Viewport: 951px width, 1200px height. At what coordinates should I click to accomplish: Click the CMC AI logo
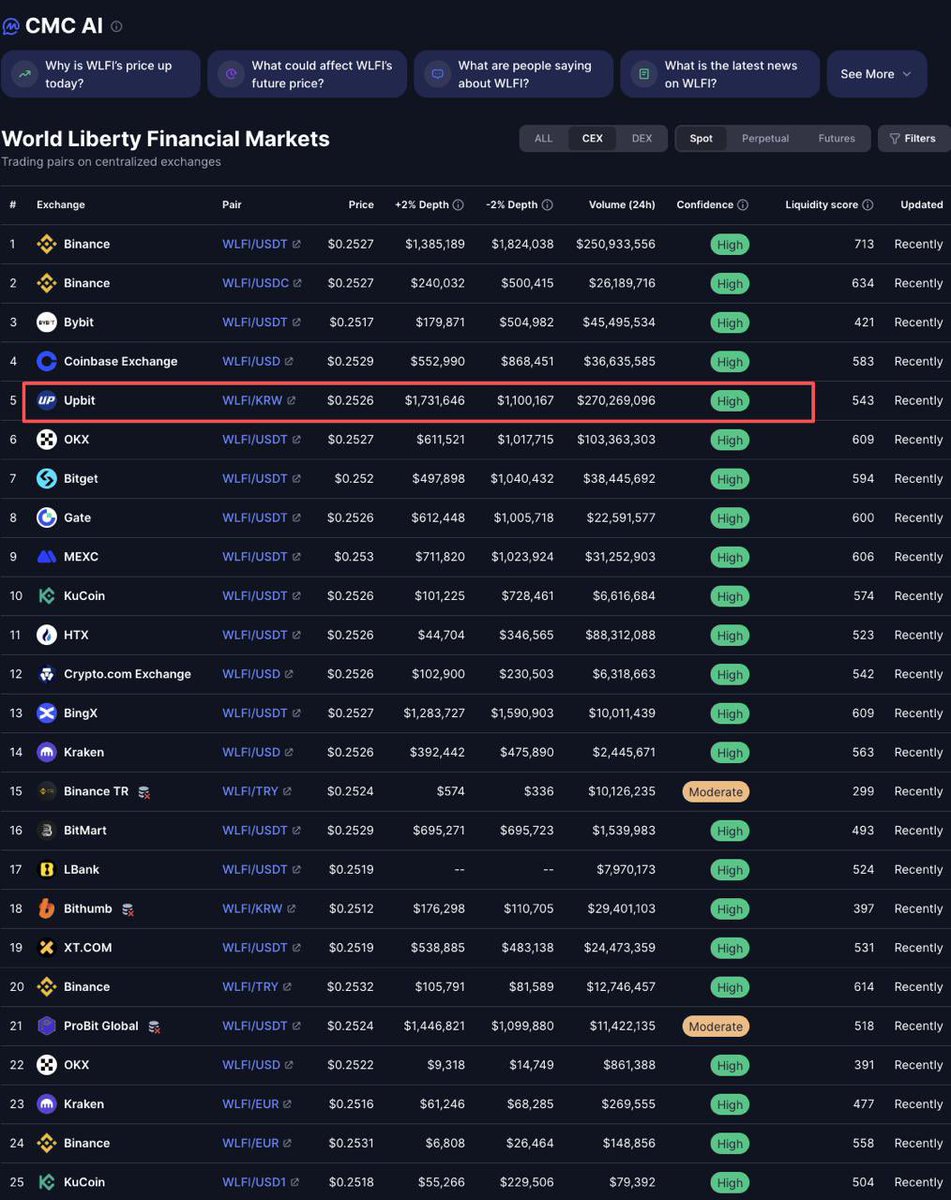click(x=10, y=27)
